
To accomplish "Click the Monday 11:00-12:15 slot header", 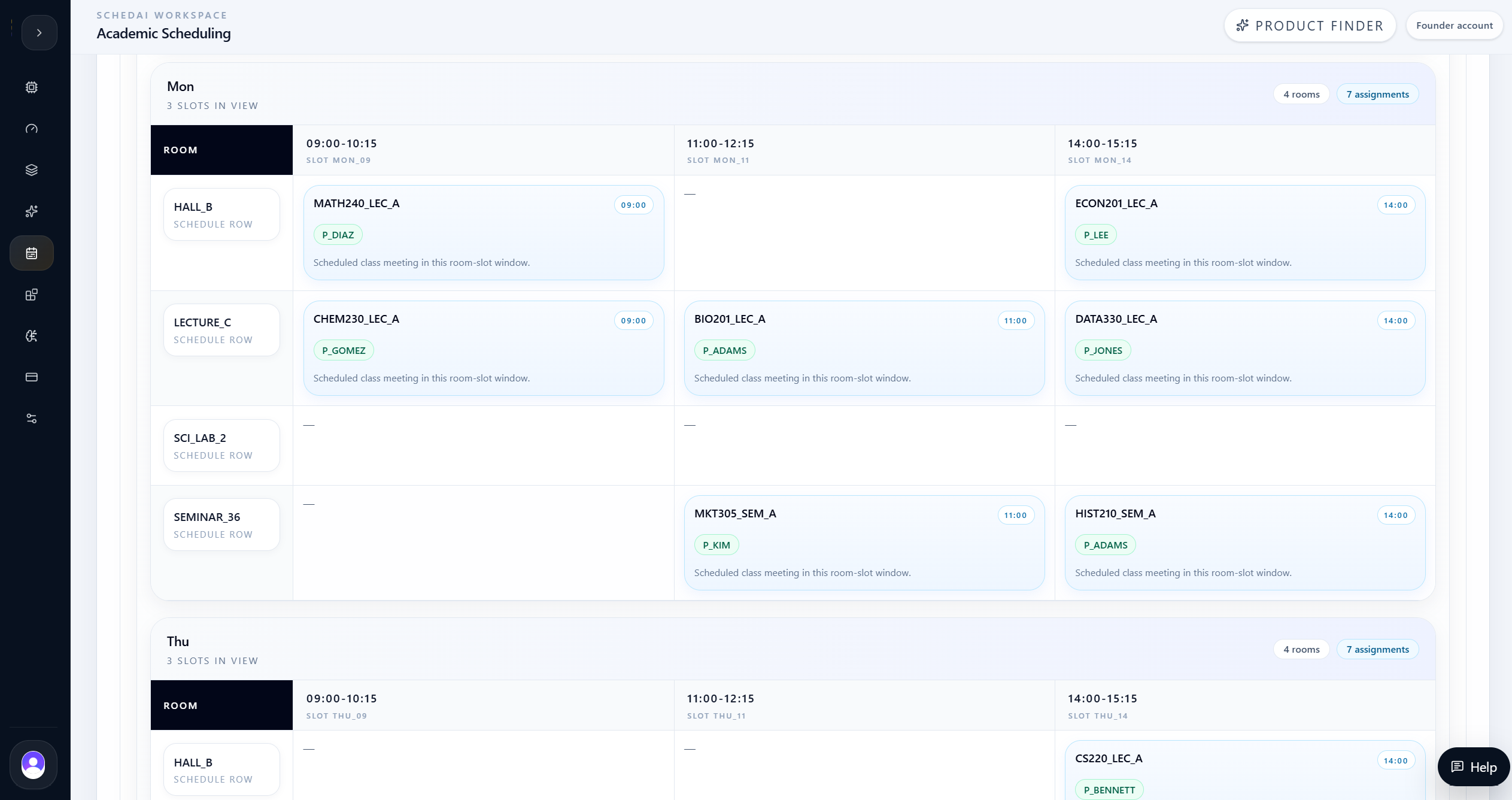I will 864,150.
